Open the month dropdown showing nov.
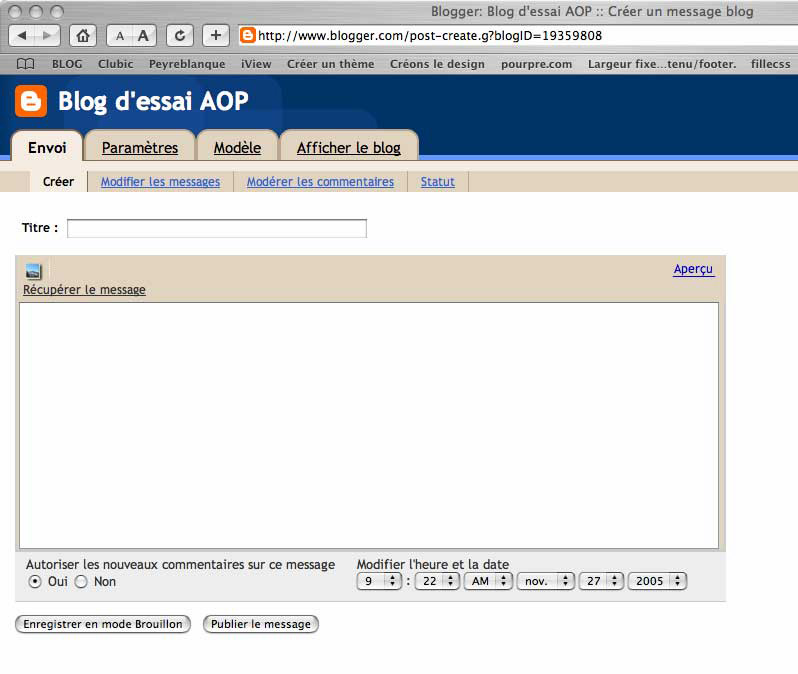Viewport: 798px width, 674px height. click(x=546, y=581)
